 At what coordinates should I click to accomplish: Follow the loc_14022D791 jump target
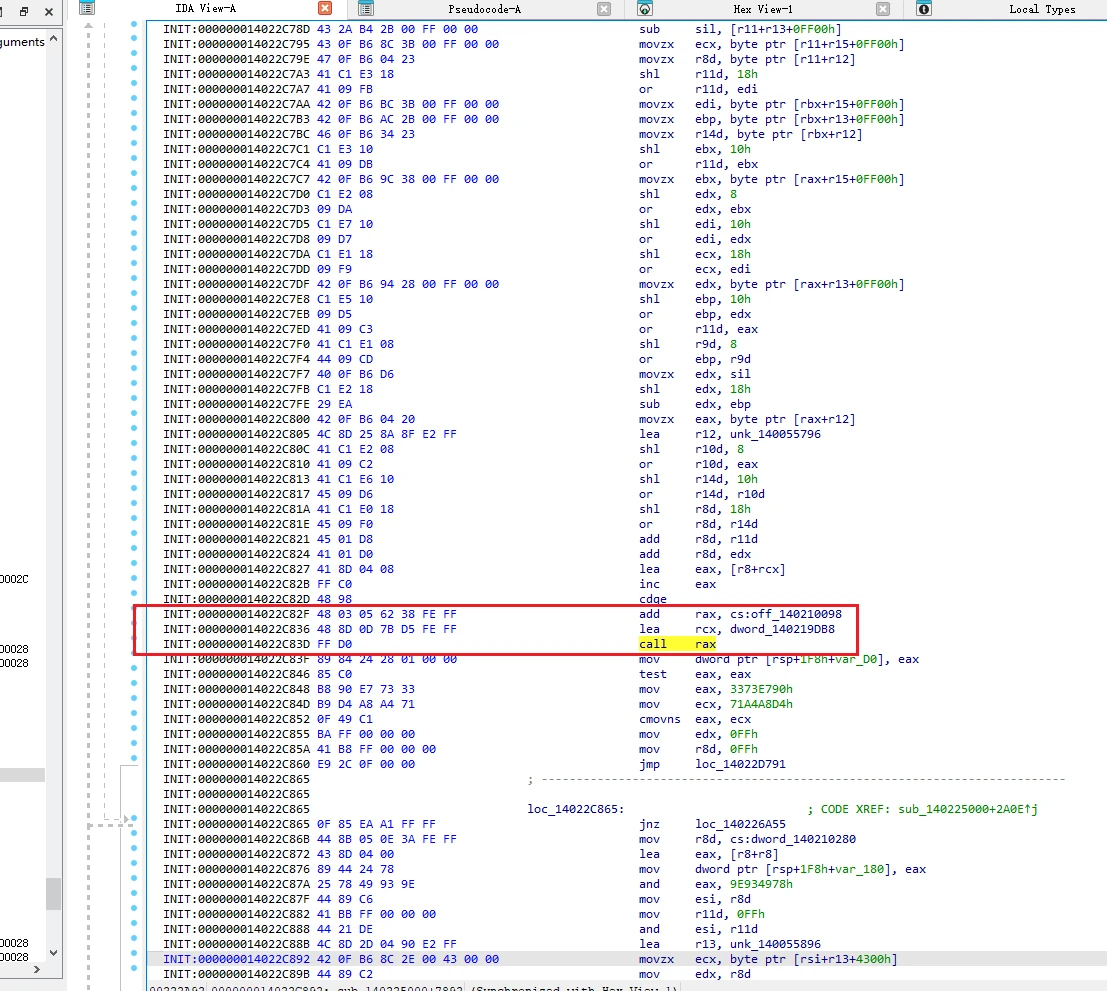tap(741, 764)
